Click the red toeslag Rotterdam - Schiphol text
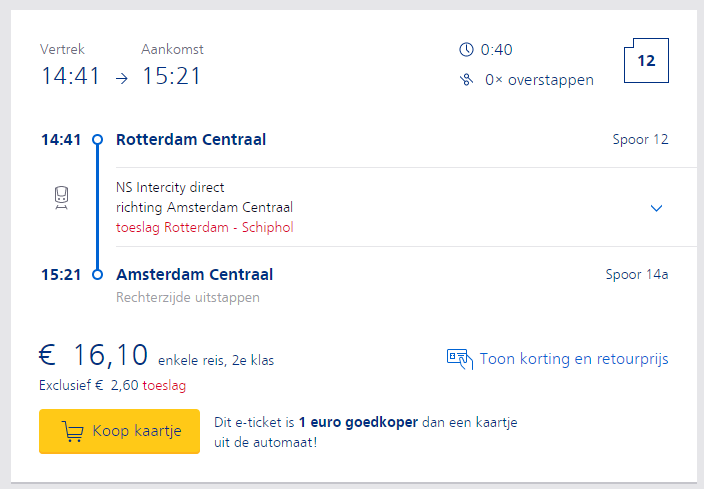 click(x=205, y=227)
